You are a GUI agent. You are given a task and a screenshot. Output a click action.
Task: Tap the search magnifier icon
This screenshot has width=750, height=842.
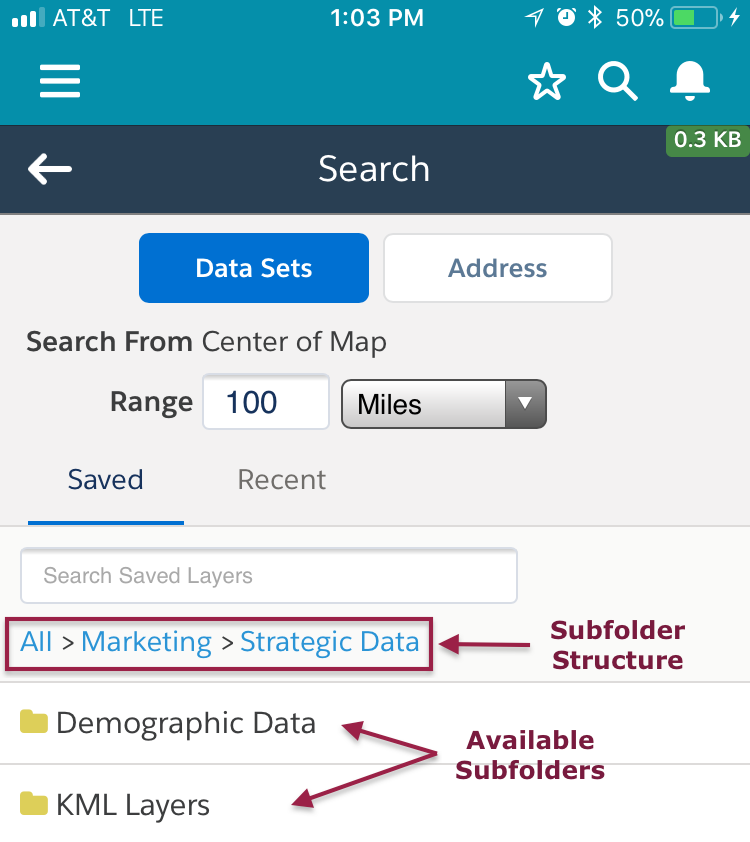click(618, 82)
